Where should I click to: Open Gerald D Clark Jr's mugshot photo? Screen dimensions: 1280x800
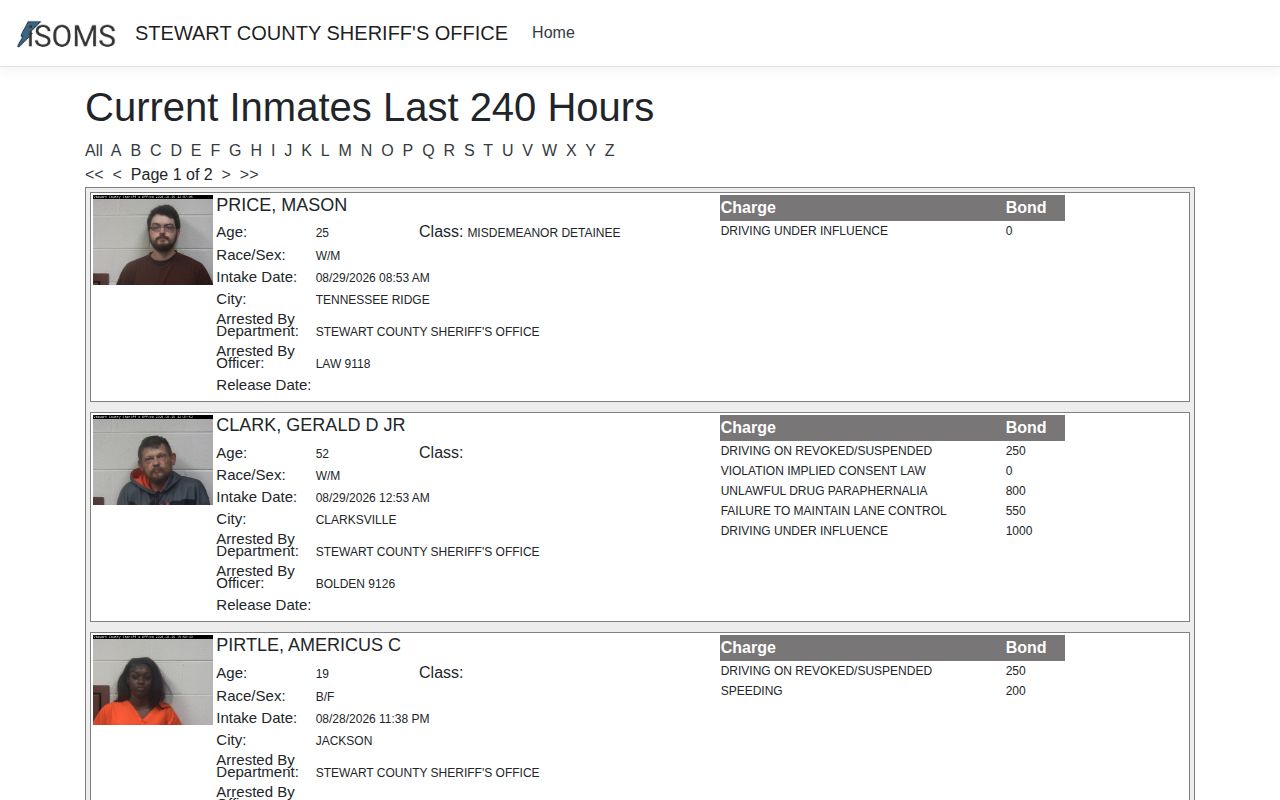153,460
